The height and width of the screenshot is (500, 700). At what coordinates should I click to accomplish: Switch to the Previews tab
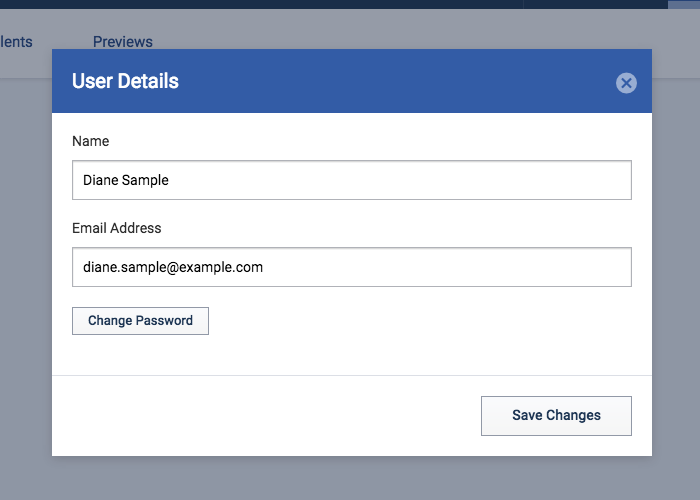coord(123,42)
